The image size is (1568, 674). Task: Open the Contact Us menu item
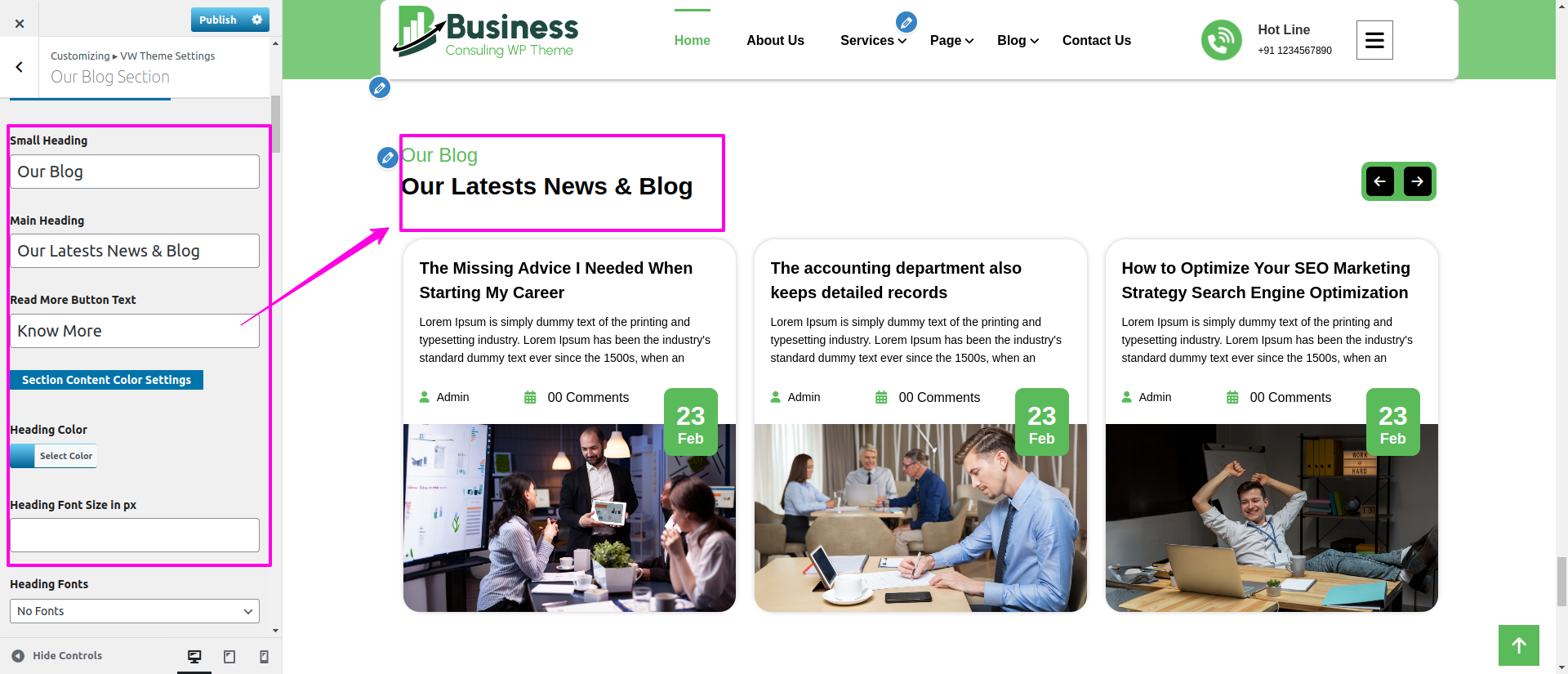point(1097,40)
